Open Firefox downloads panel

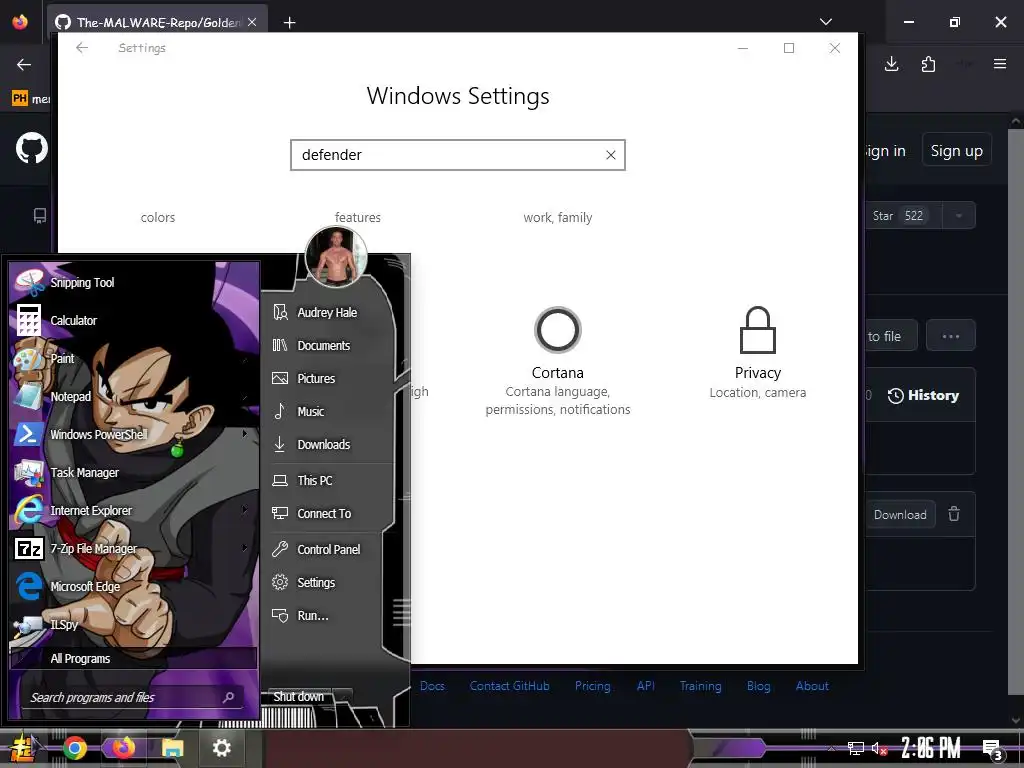(891, 64)
